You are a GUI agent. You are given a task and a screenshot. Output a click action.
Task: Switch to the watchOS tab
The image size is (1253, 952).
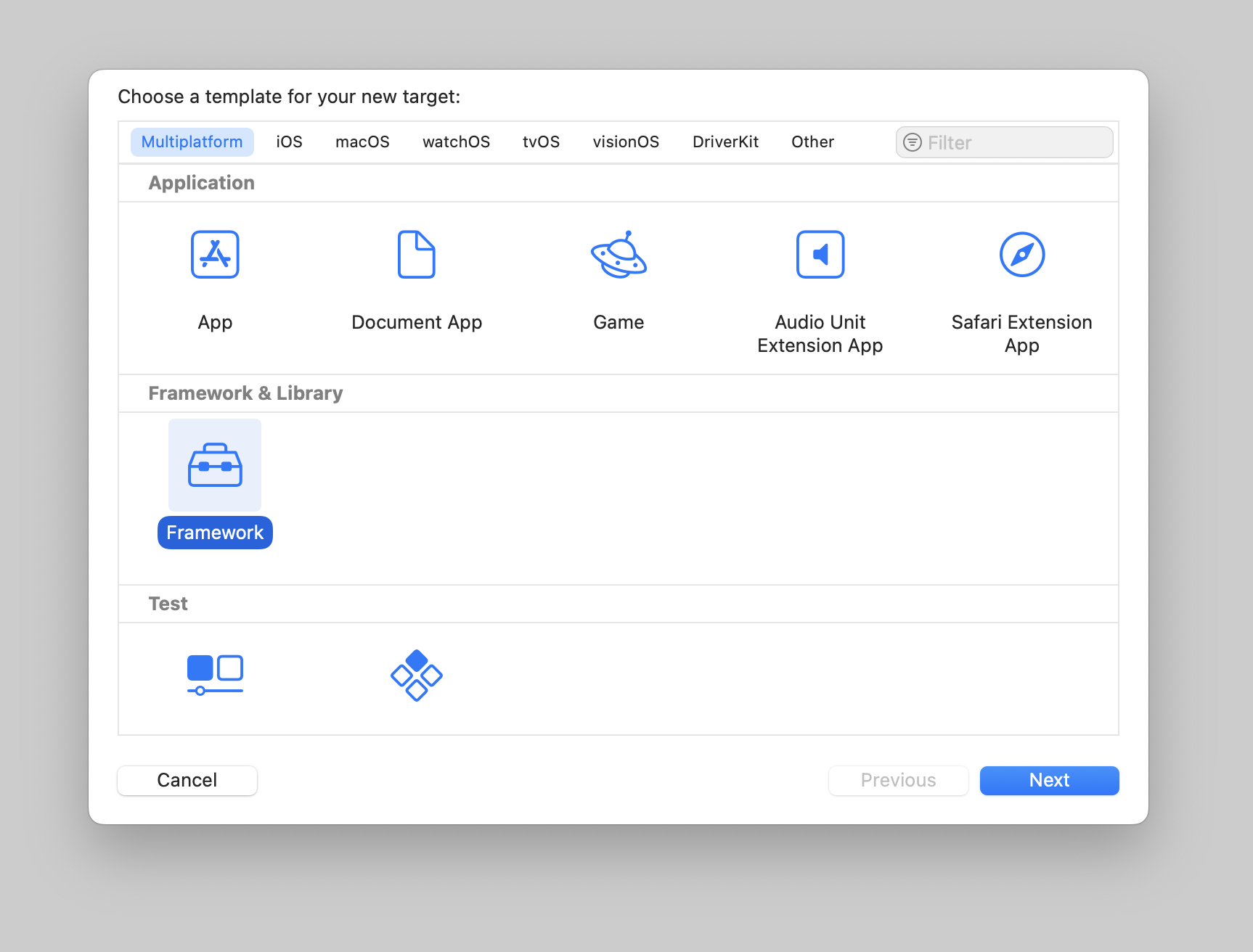pyautogui.click(x=456, y=141)
